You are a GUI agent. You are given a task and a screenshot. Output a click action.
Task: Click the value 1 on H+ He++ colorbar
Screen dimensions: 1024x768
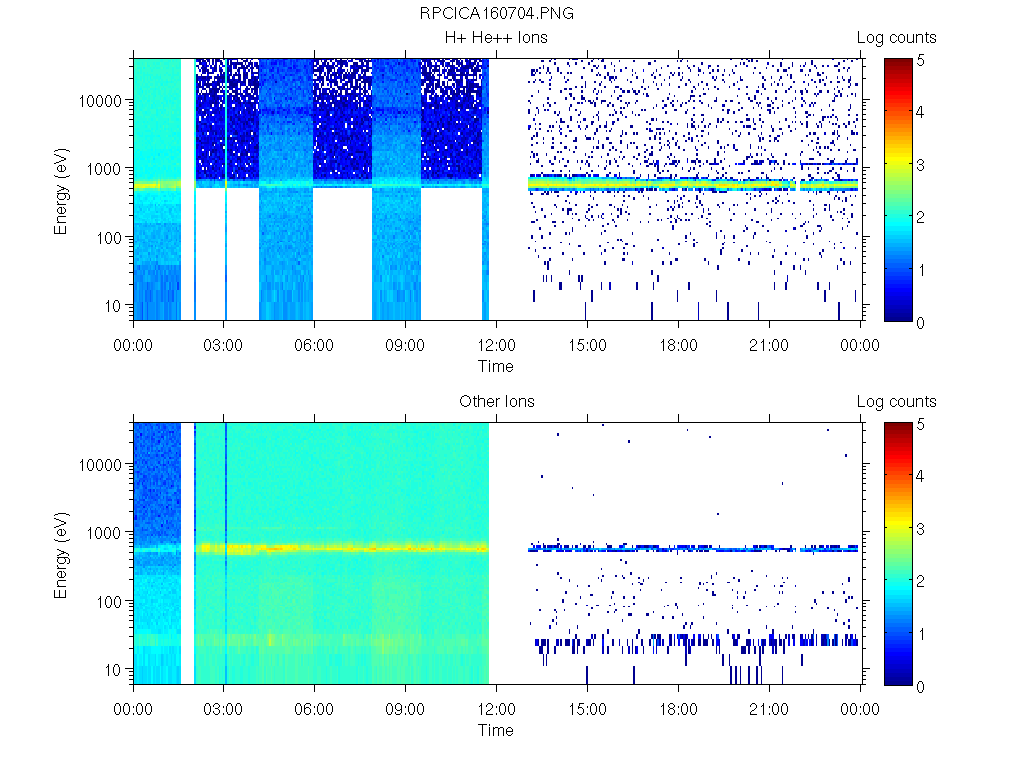921,270
